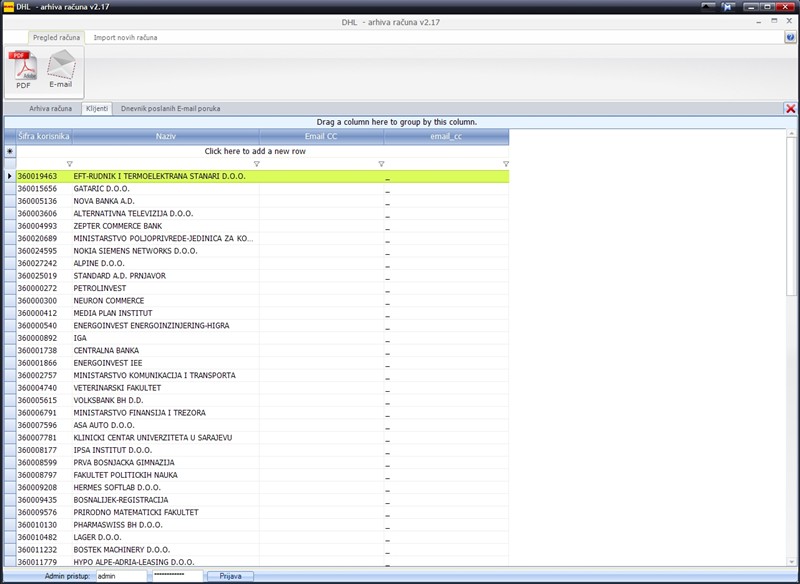Select the NEURON COMMERCE cell
This screenshot has height=584, width=800.
tap(166, 301)
